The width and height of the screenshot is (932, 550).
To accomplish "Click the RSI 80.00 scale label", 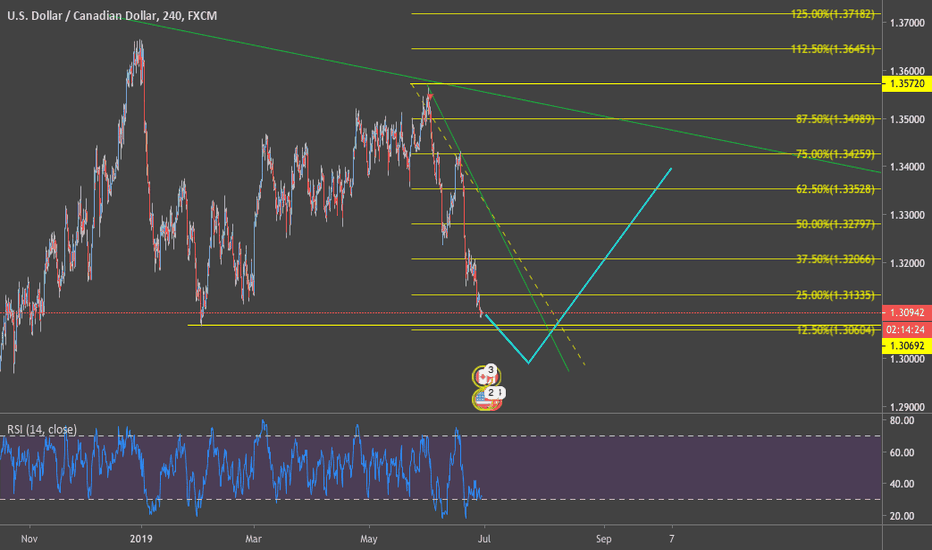I will [x=901, y=420].
